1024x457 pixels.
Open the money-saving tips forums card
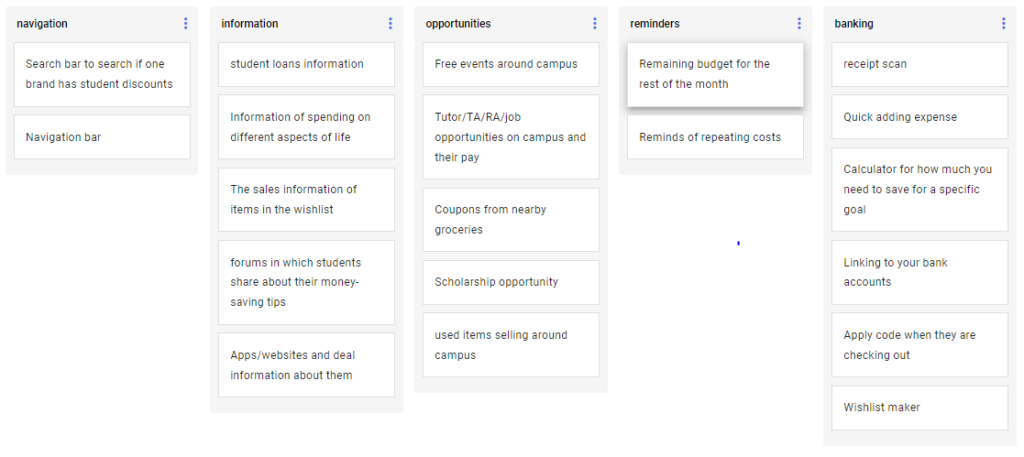pyautogui.click(x=306, y=282)
